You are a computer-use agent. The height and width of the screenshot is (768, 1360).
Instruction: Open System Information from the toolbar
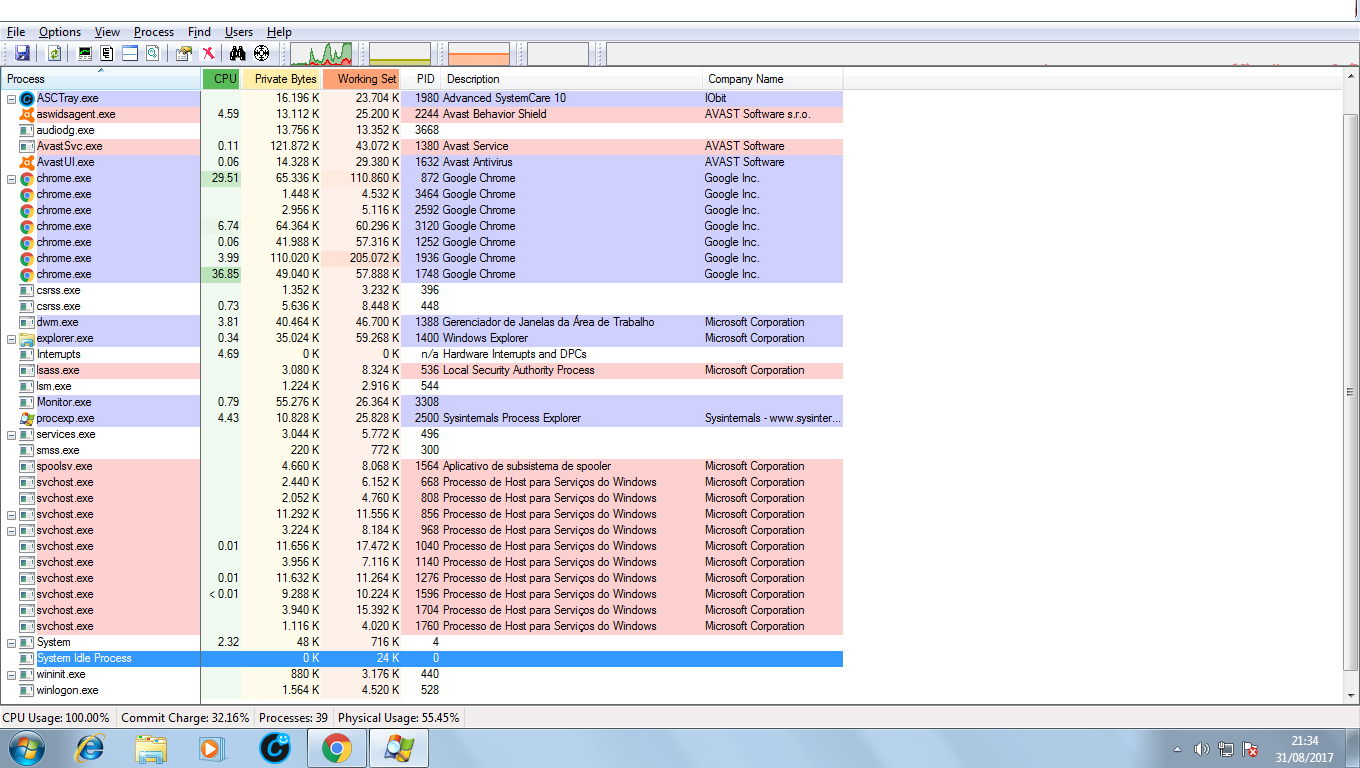[x=85, y=53]
